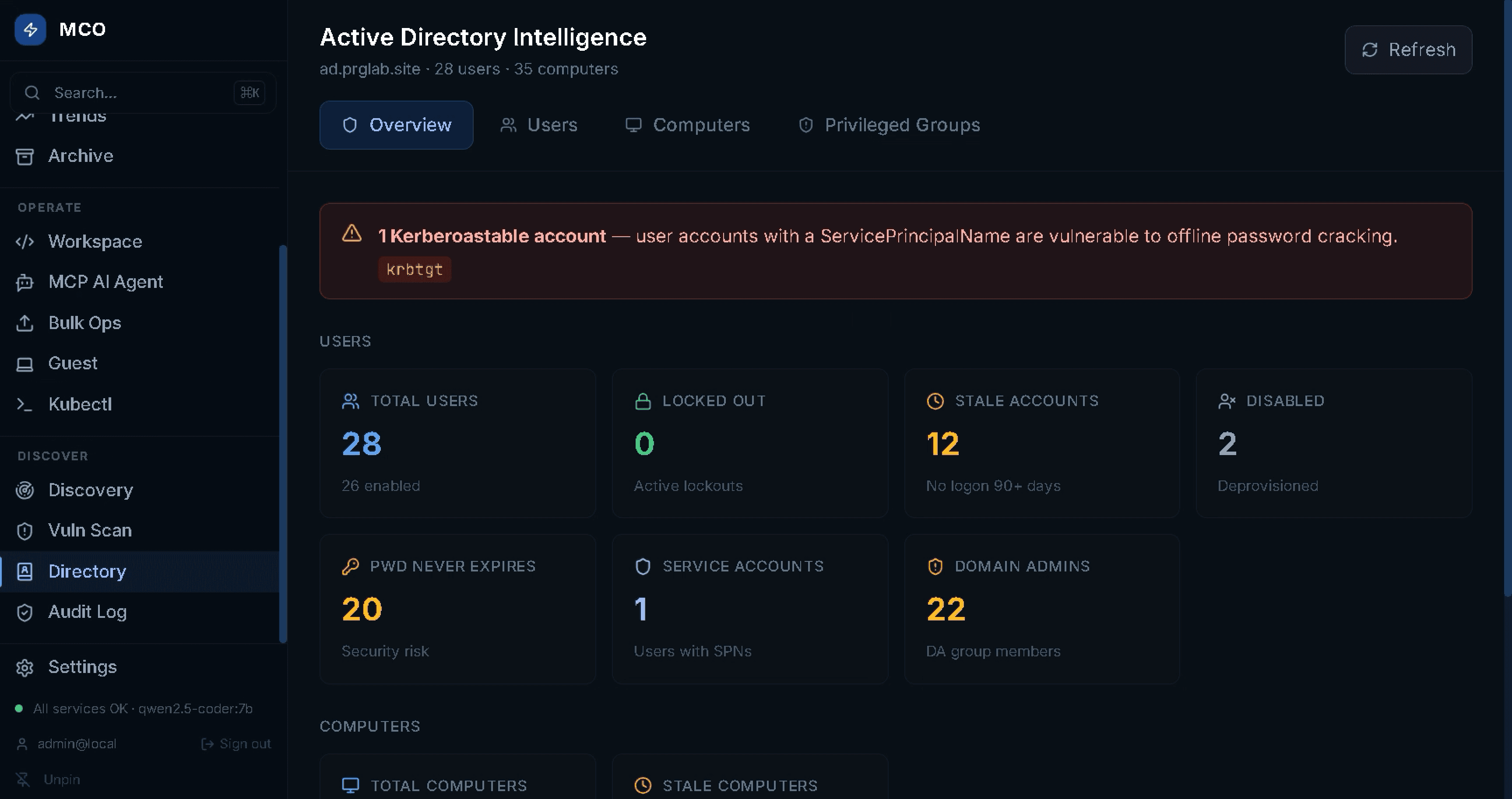Open the Workspace page
Viewport: 1512px width, 799px height.
pyautogui.click(x=140, y=242)
